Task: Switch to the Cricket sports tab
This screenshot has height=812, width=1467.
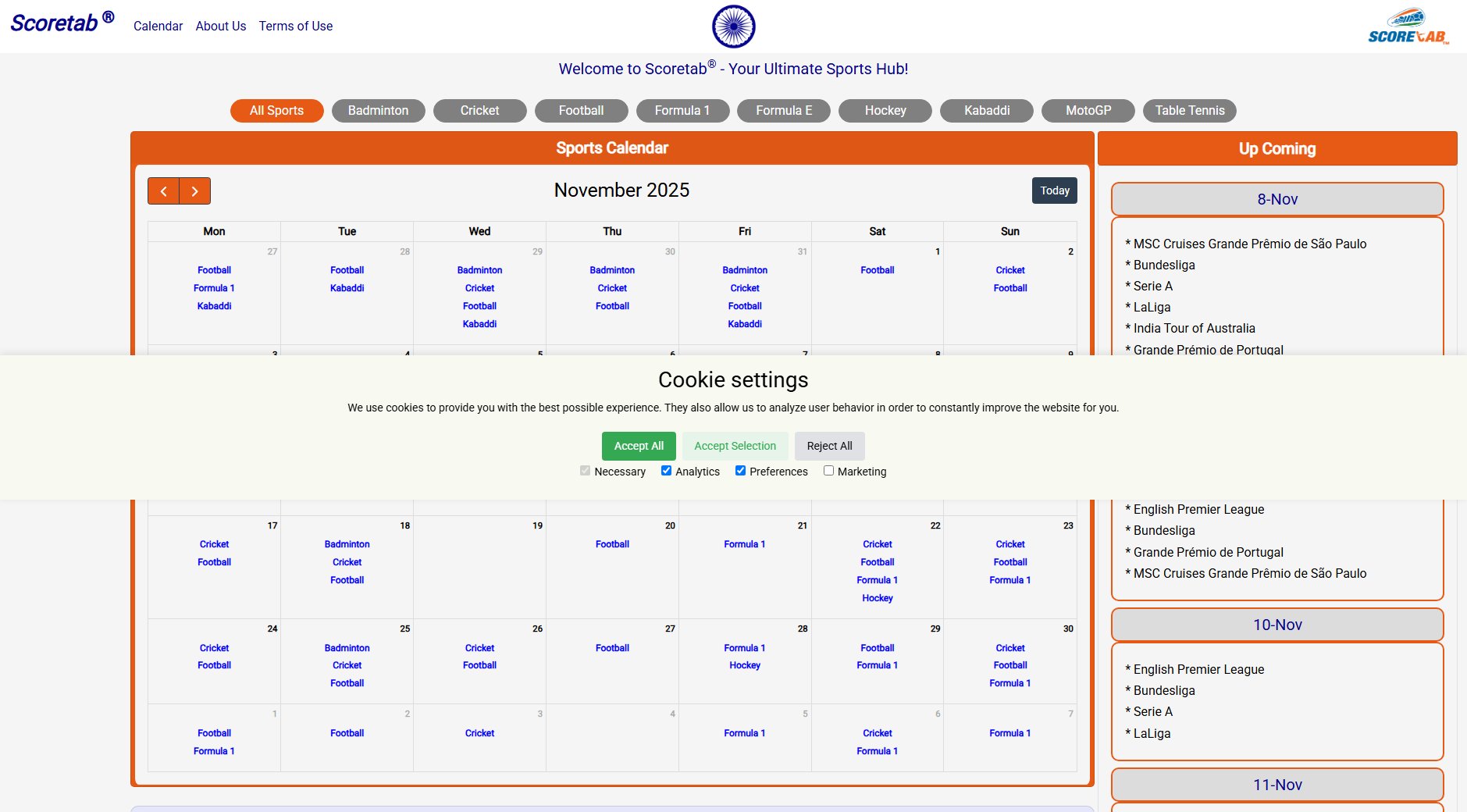Action: click(479, 110)
